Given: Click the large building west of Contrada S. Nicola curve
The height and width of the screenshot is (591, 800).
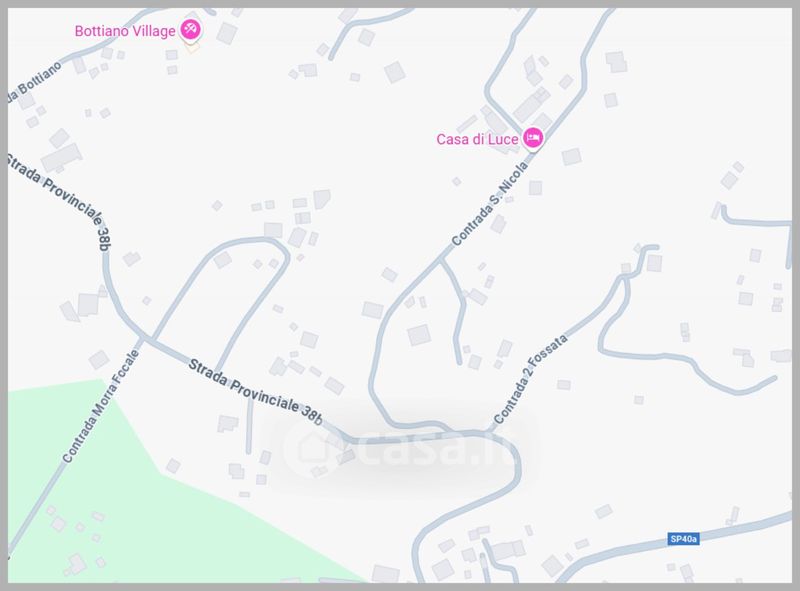Looking at the screenshot, I should coord(419,335).
